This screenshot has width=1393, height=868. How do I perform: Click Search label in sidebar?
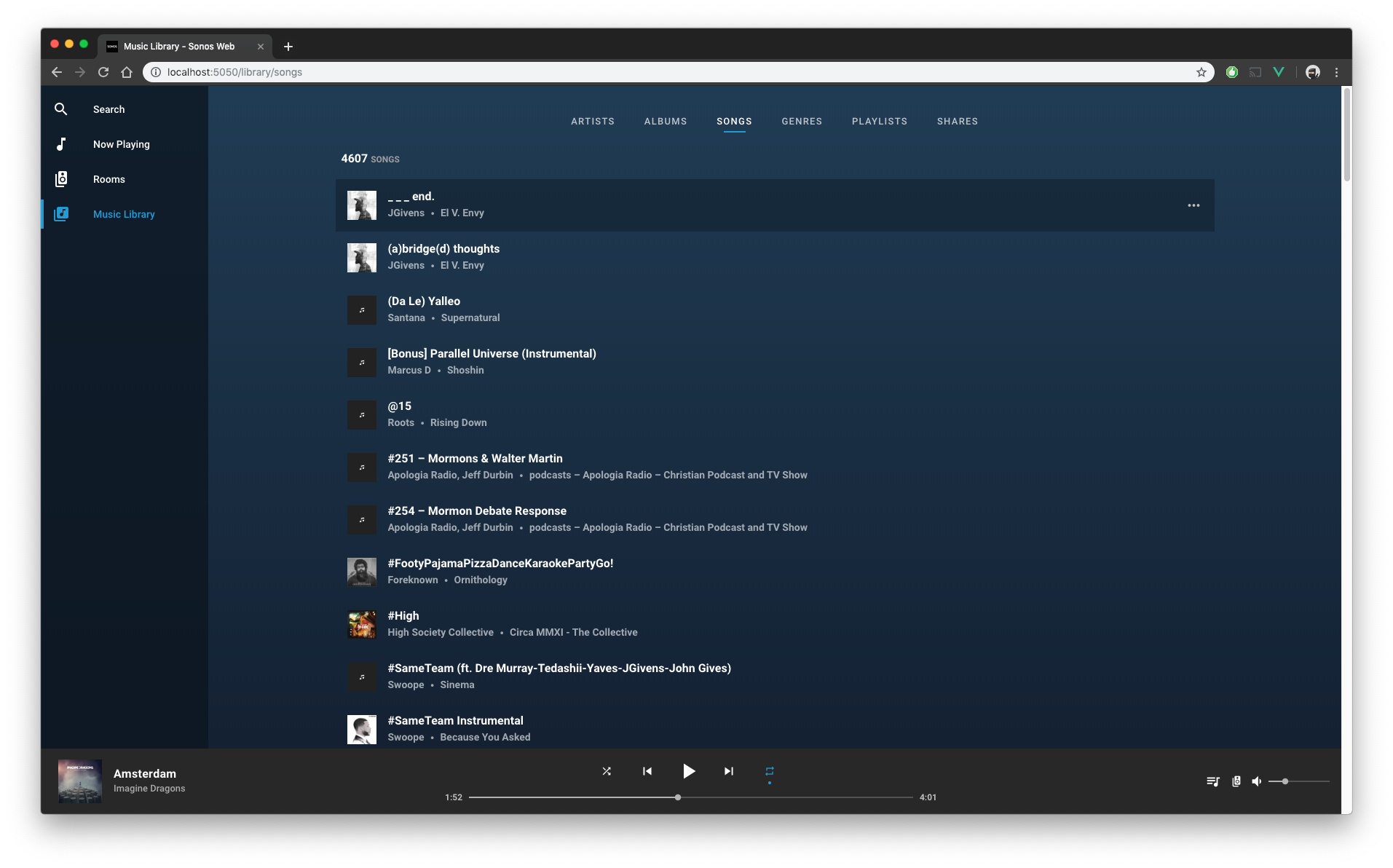[109, 109]
